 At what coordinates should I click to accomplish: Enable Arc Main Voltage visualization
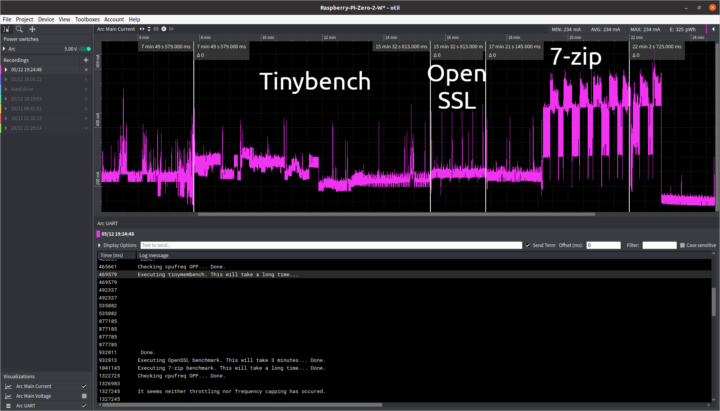84,396
